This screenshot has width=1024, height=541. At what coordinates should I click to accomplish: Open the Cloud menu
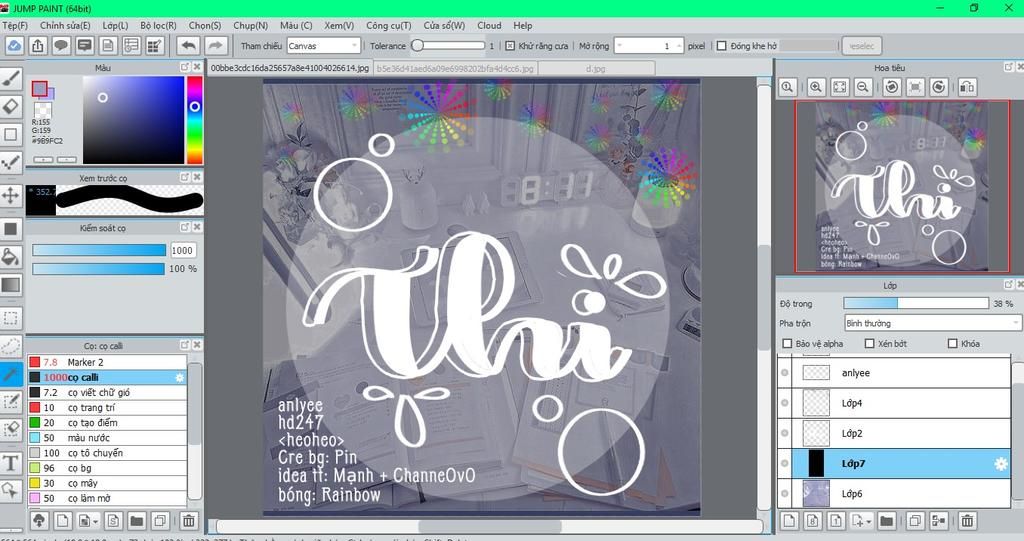[x=489, y=25]
